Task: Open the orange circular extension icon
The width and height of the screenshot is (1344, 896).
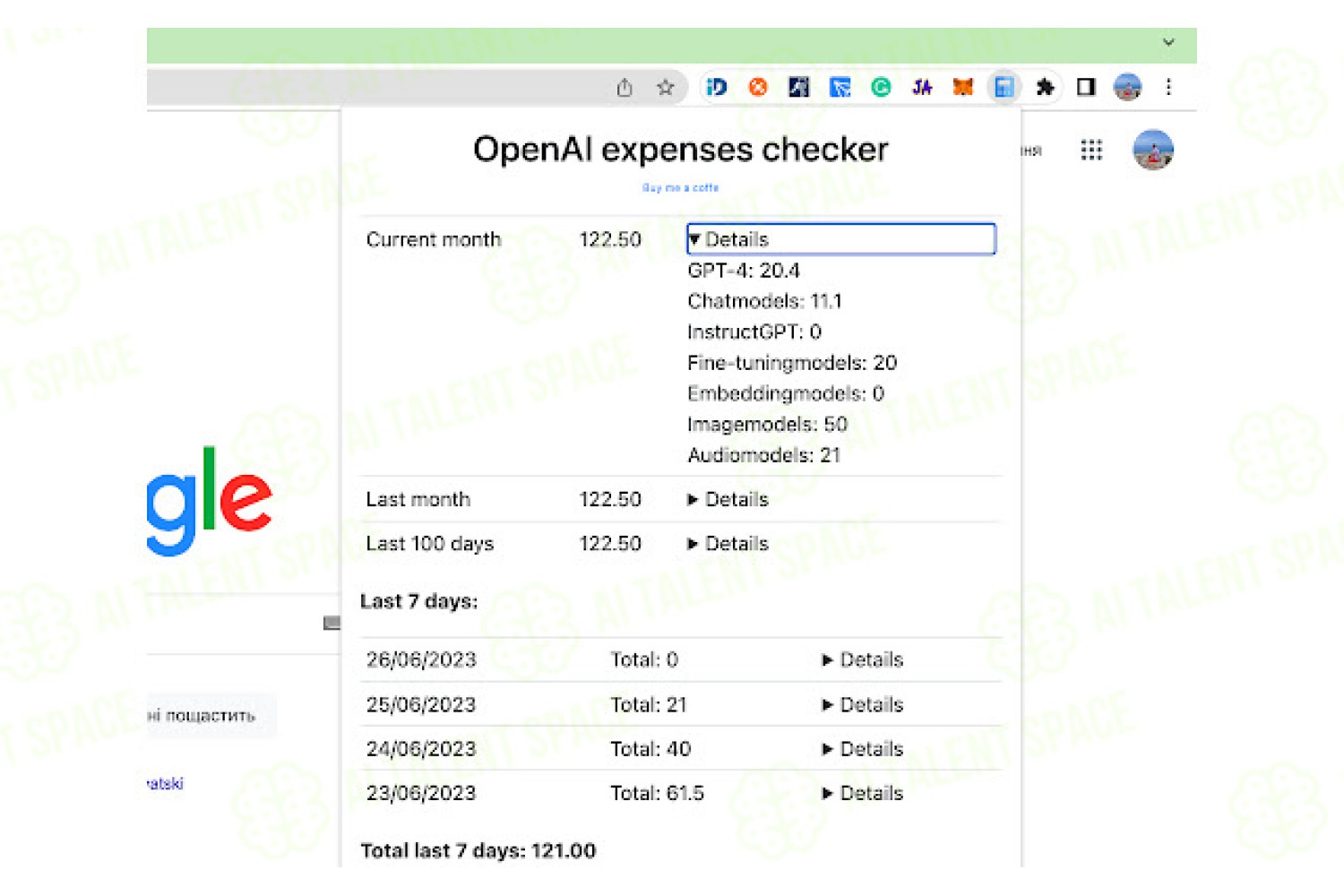Action: point(758,87)
